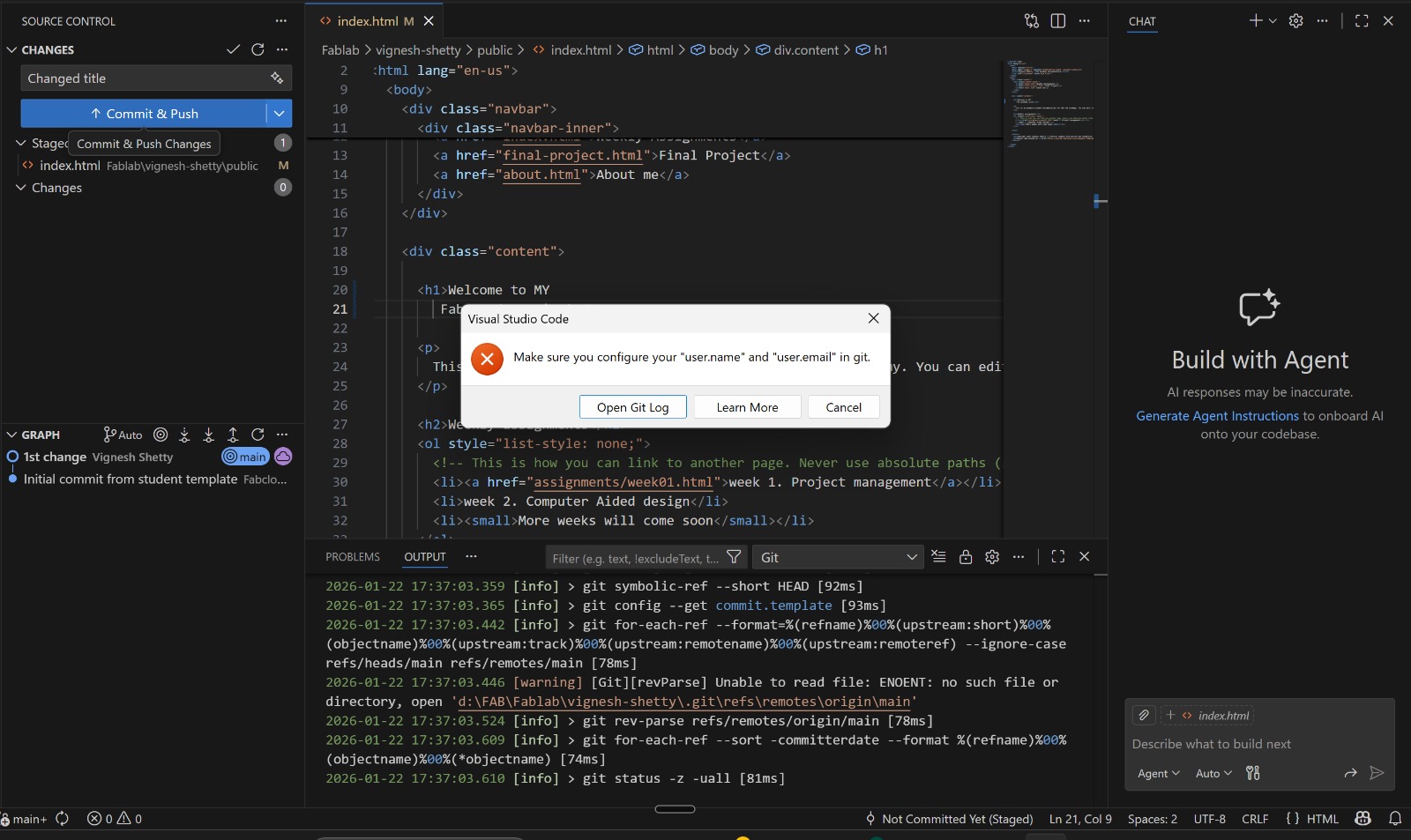
Task: Open the Auto model picker in Chat
Action: [1213, 773]
